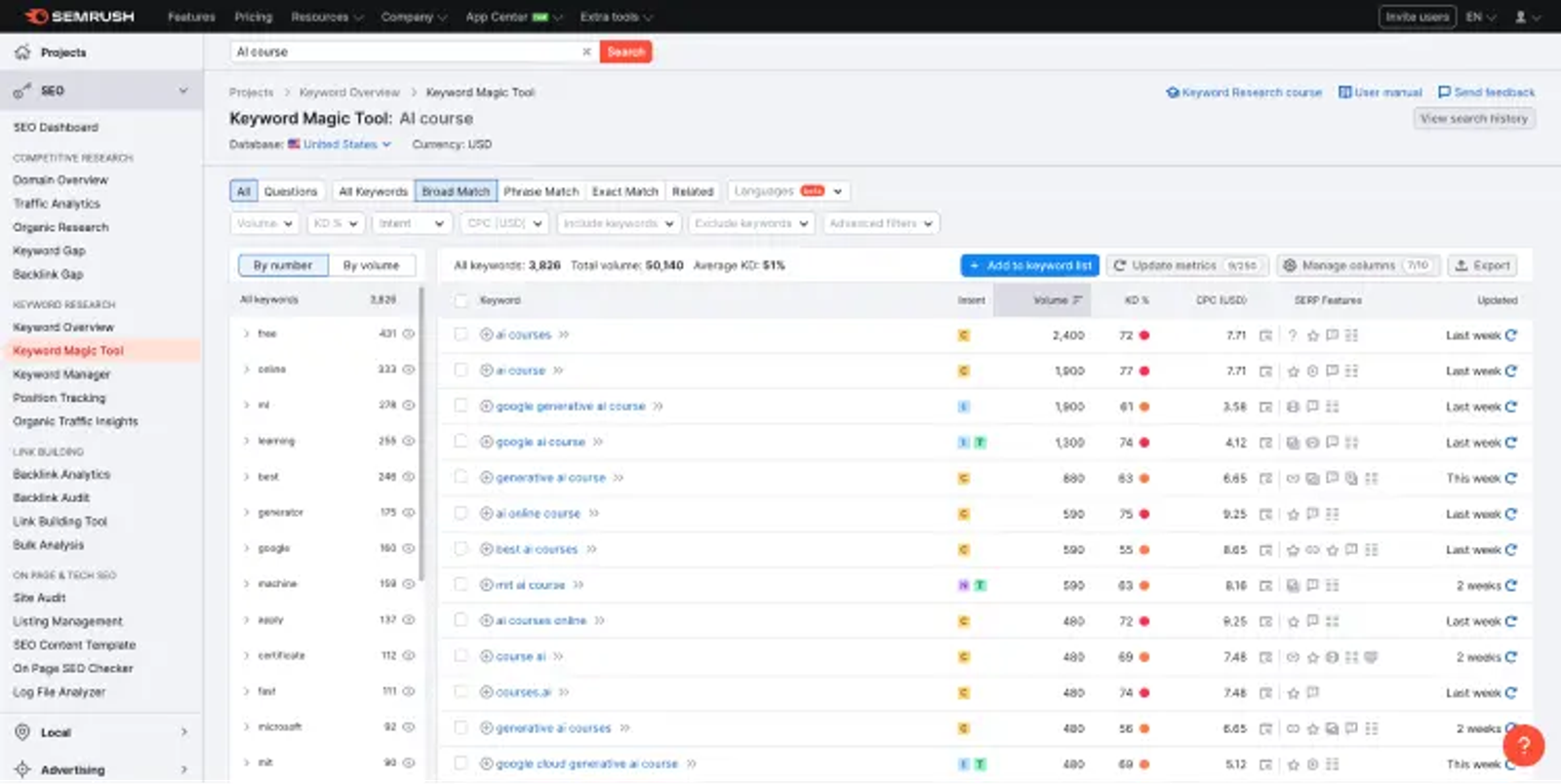Refresh metrics icon for 'generative ai course' row
Viewport: 1561px width, 784px height.
(x=1511, y=478)
